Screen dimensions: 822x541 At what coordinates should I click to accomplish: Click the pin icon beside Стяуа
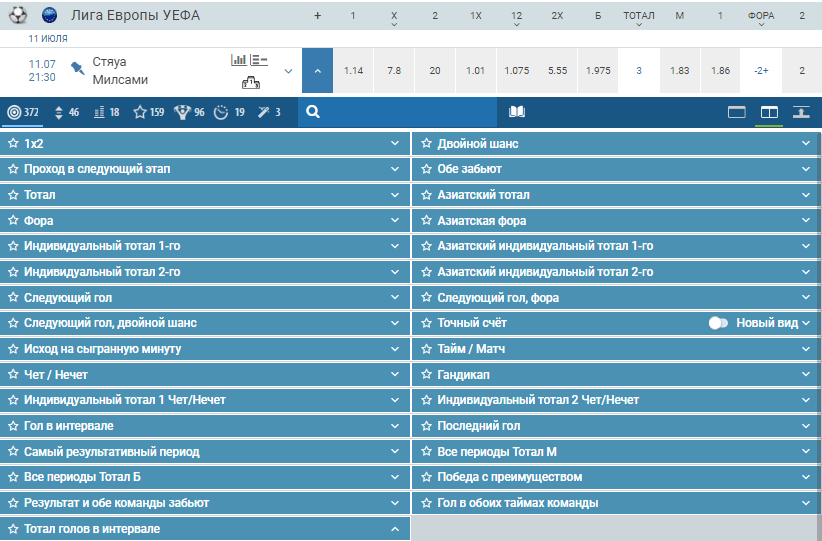pos(78,68)
